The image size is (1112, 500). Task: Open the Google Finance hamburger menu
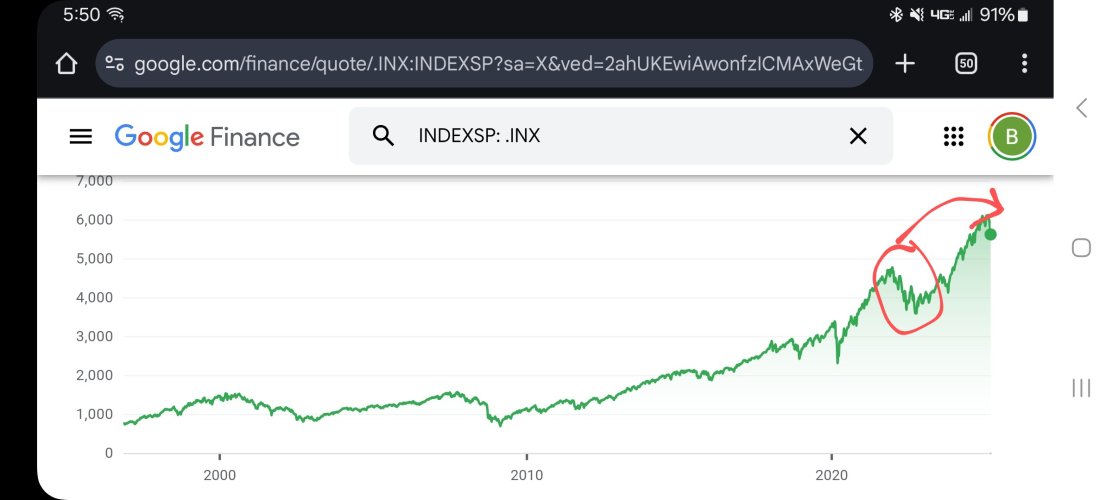pos(81,136)
